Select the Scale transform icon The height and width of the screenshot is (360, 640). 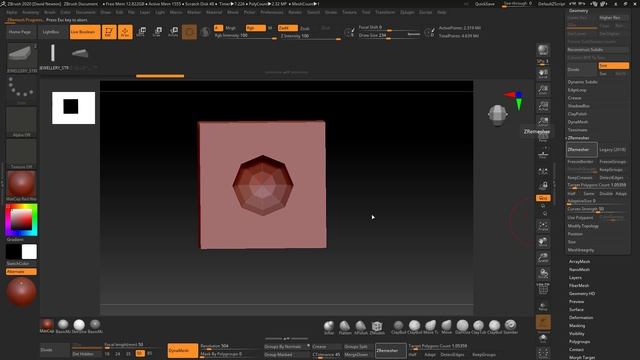[x=158, y=32]
